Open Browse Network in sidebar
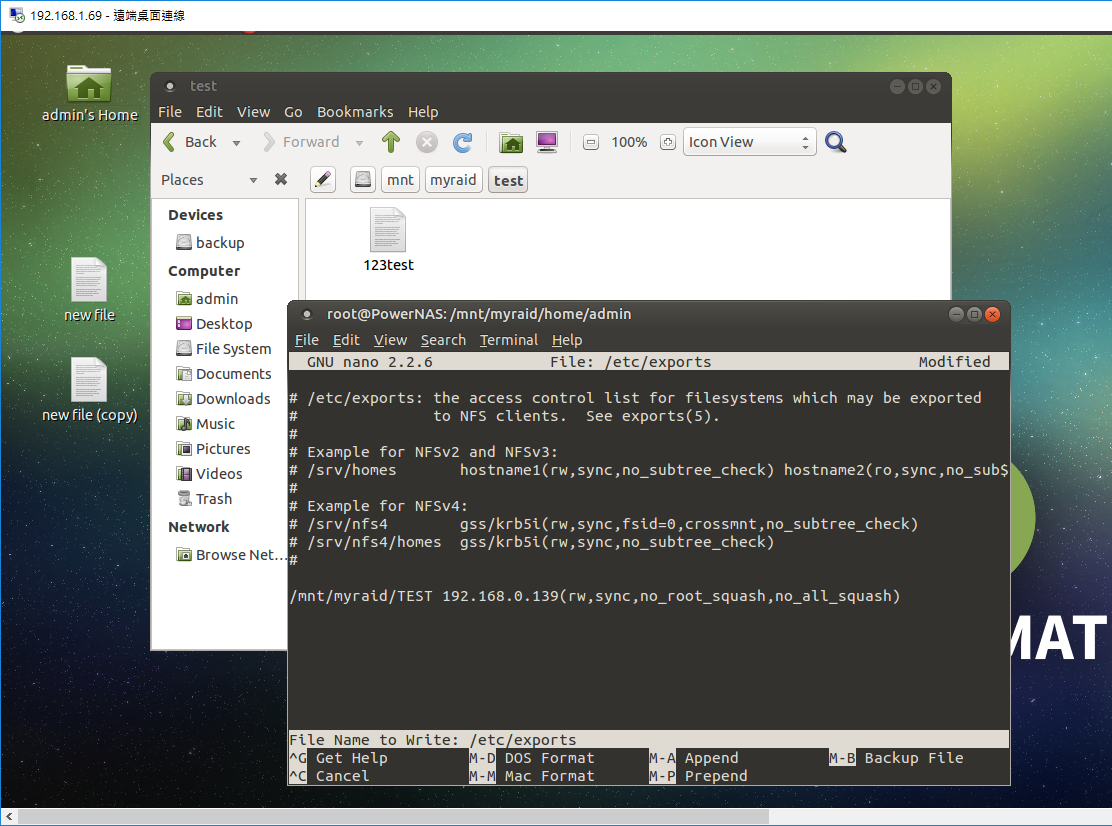The width and height of the screenshot is (1112, 826). (231, 555)
